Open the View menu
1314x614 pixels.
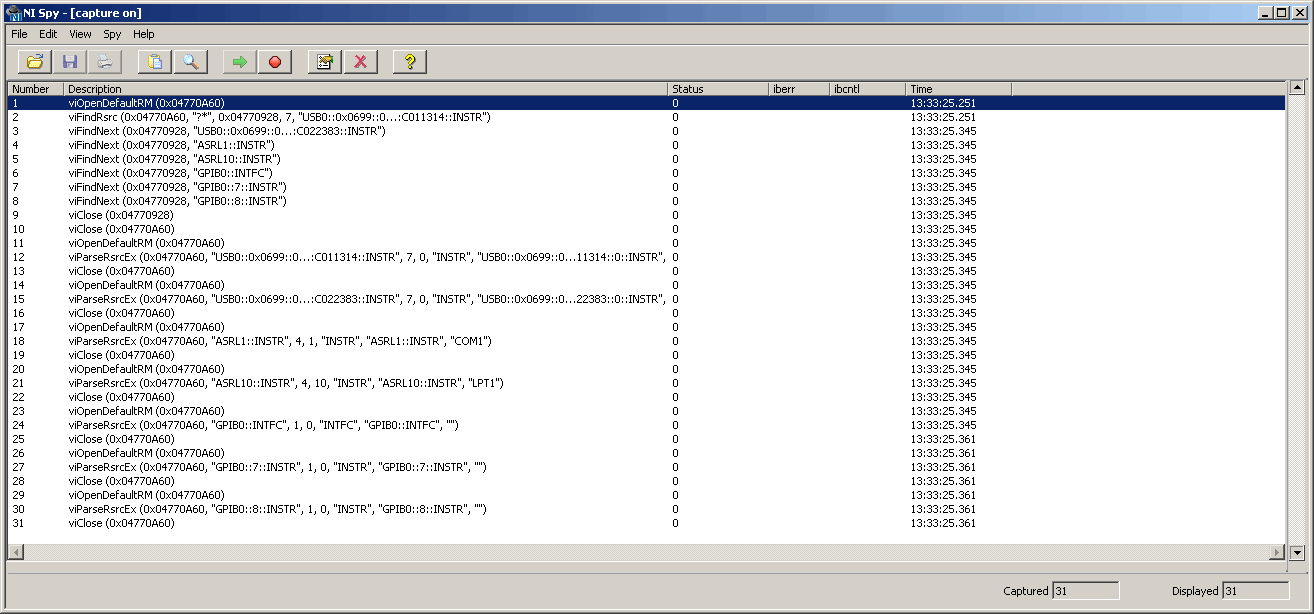(x=81, y=34)
